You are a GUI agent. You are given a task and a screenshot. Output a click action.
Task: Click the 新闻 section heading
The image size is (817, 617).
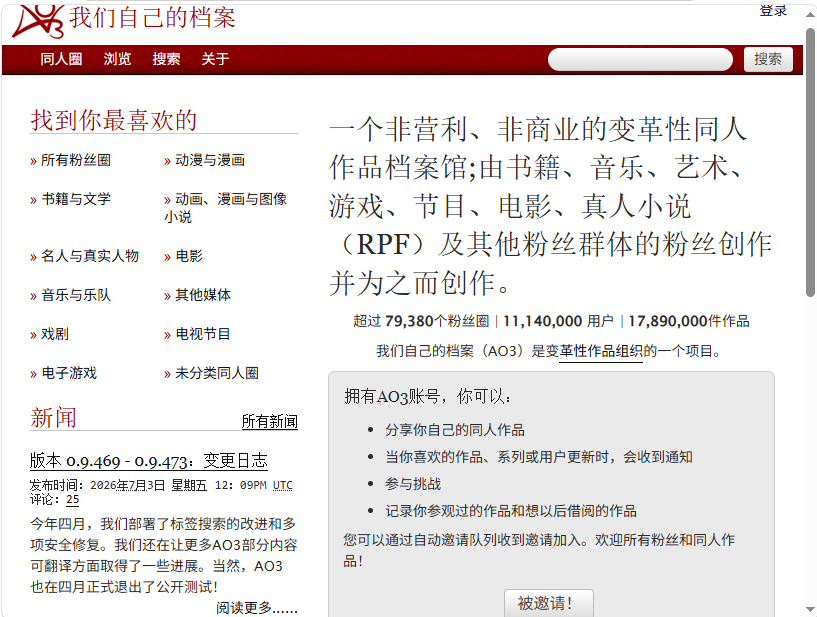point(53,418)
